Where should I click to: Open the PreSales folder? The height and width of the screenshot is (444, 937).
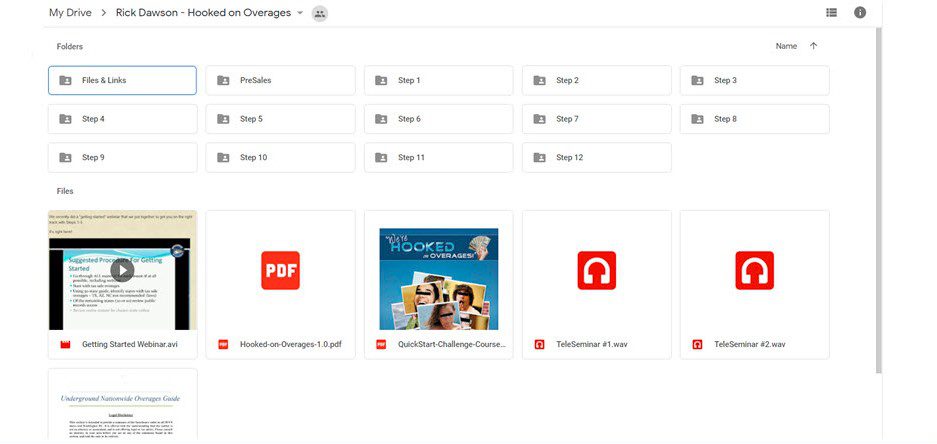click(280, 80)
